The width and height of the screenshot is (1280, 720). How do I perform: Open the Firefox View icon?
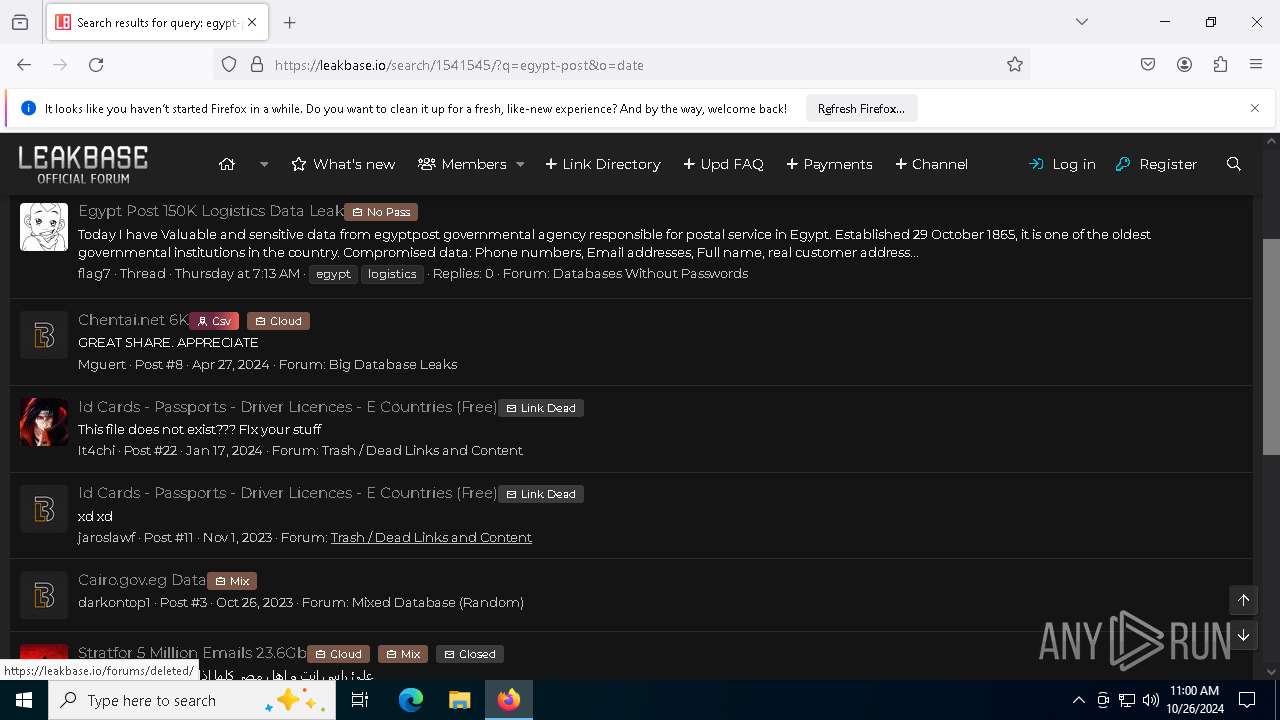[20, 22]
